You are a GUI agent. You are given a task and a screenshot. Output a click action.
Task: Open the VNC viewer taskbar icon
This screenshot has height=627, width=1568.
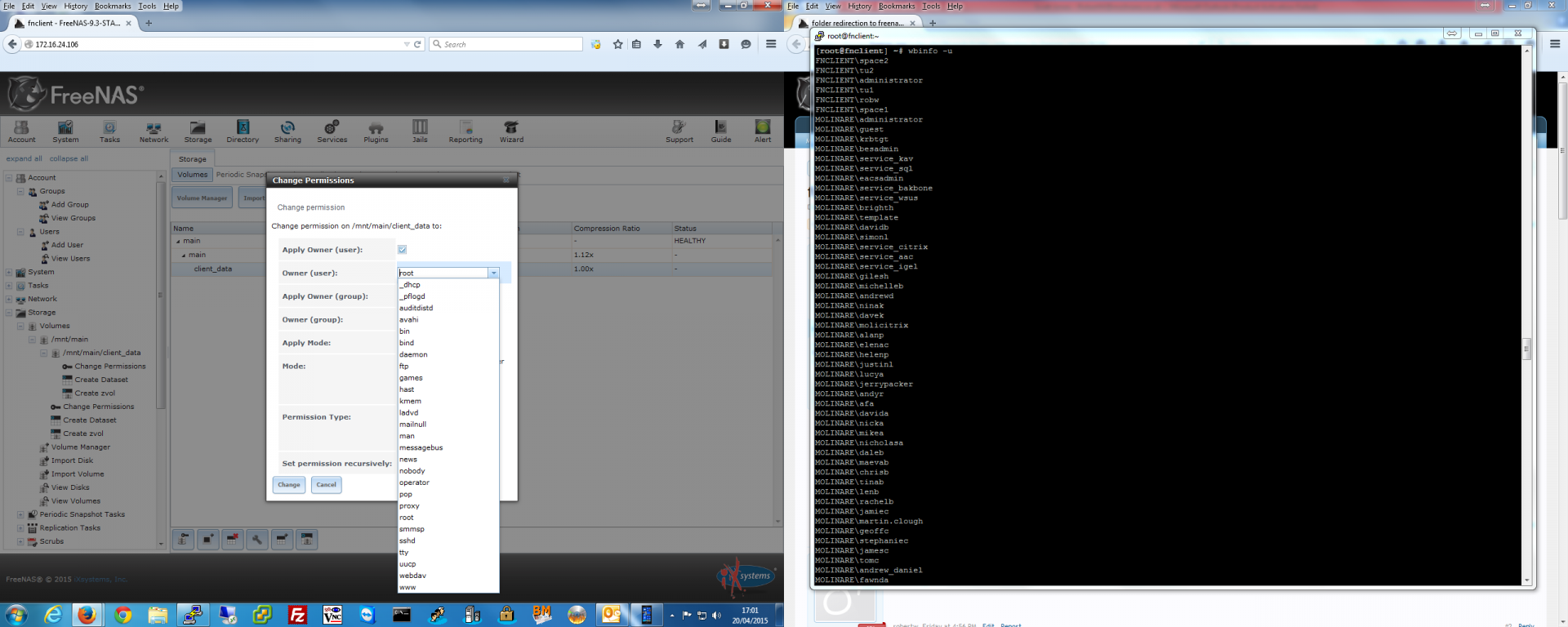pos(332,615)
